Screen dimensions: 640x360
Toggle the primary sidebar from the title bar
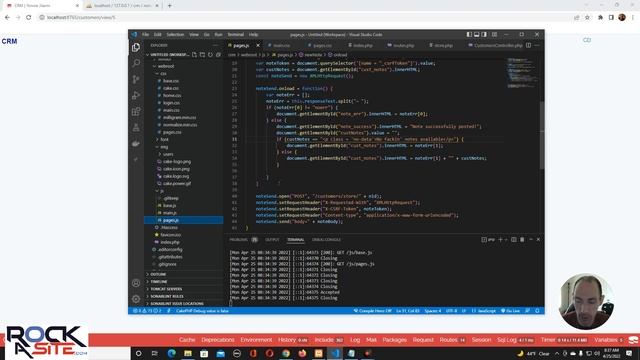(x=469, y=35)
